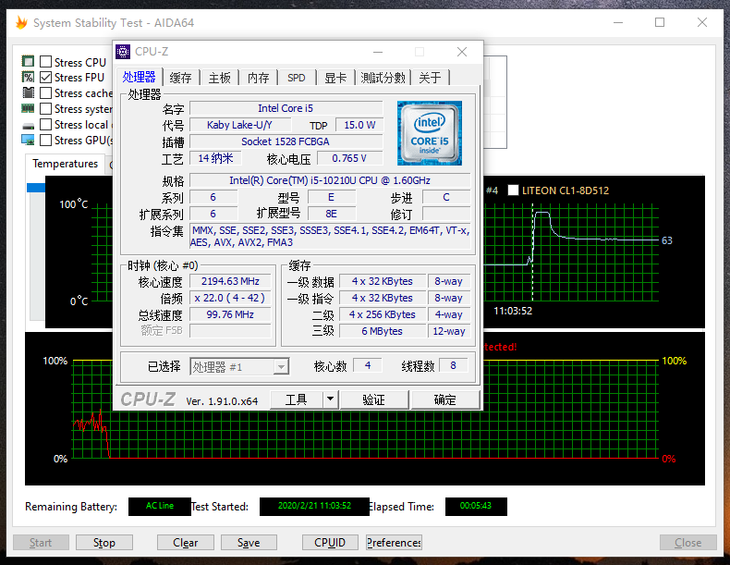Click the Start button in AIDA64
730x565 pixels.
coord(41,542)
